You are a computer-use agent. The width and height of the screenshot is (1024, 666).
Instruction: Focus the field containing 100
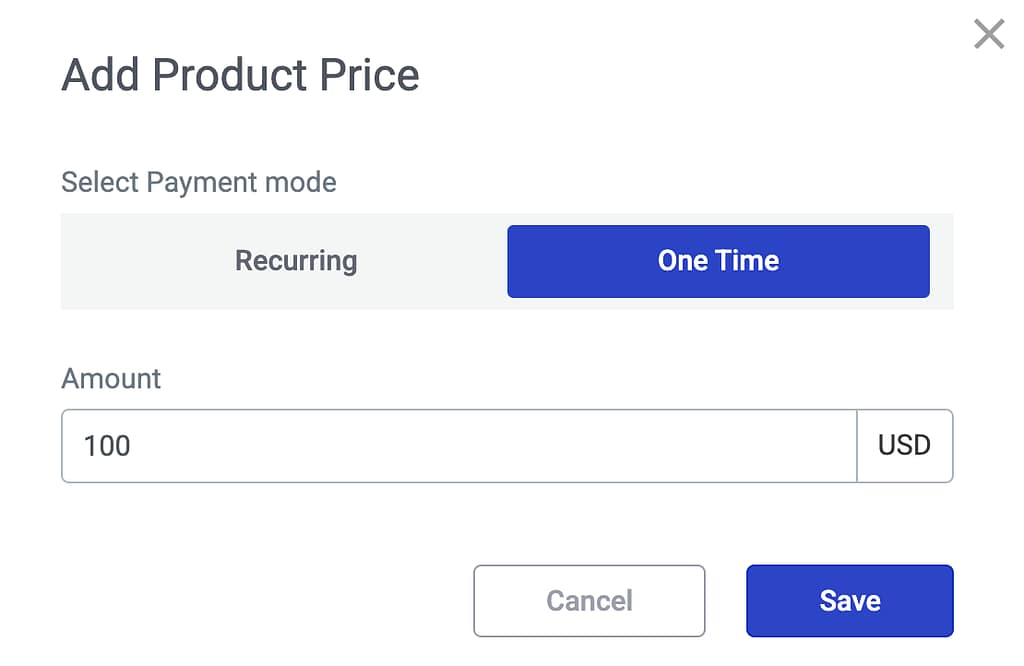(x=459, y=446)
